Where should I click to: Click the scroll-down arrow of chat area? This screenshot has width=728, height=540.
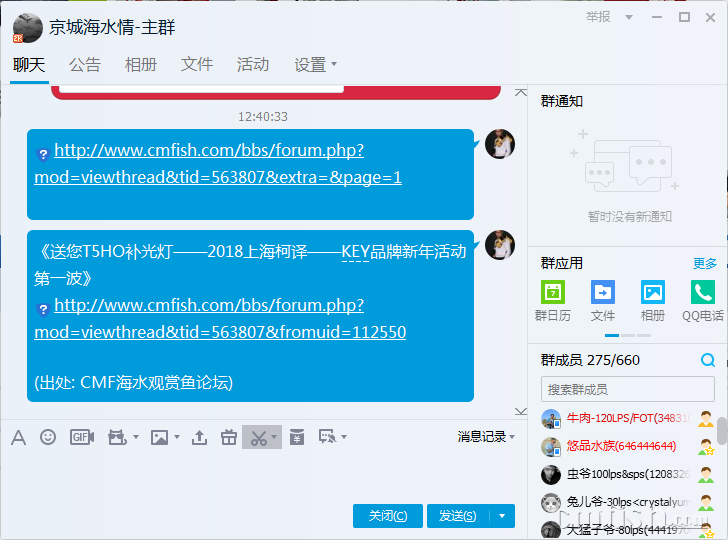point(521,411)
